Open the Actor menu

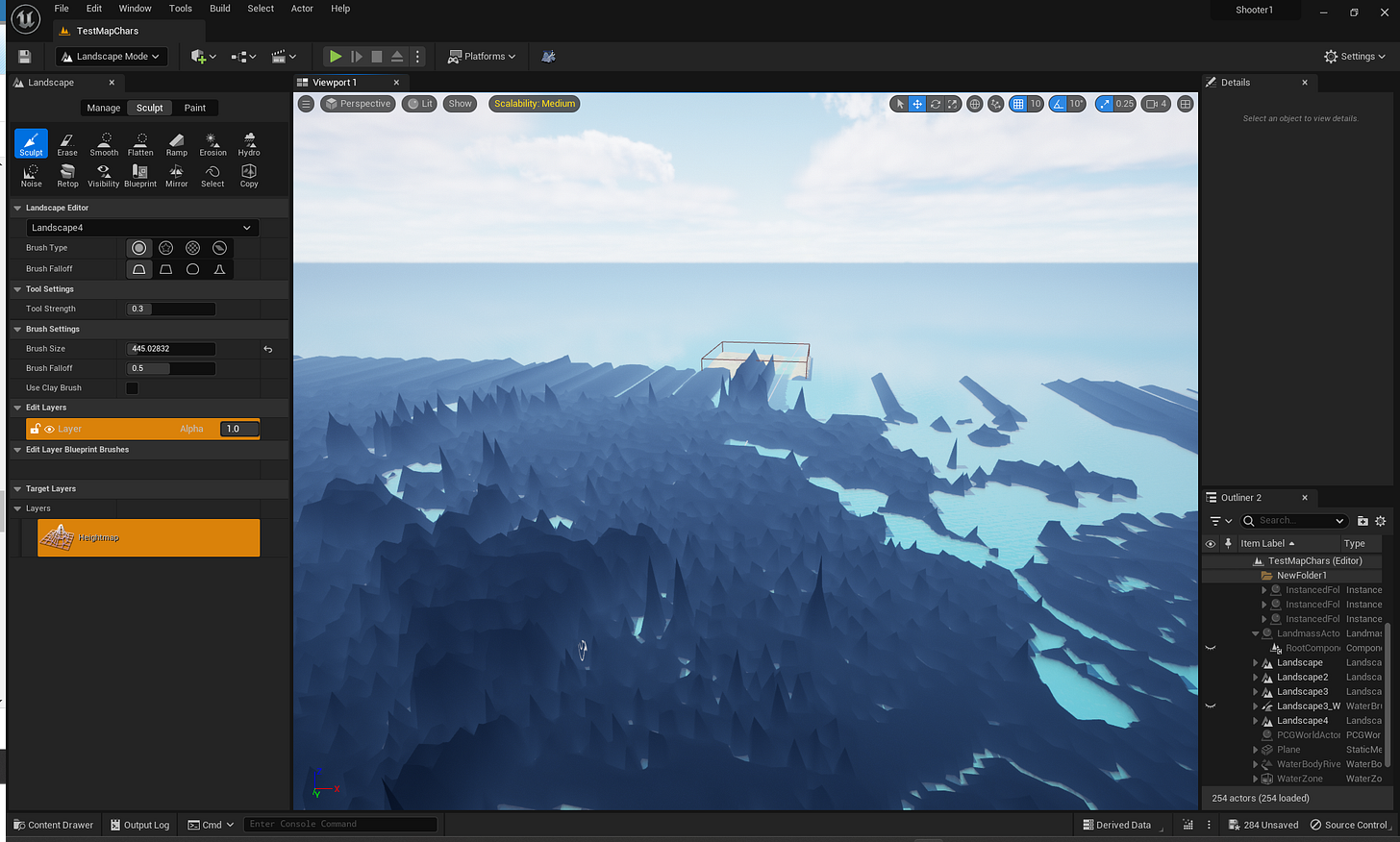point(302,9)
